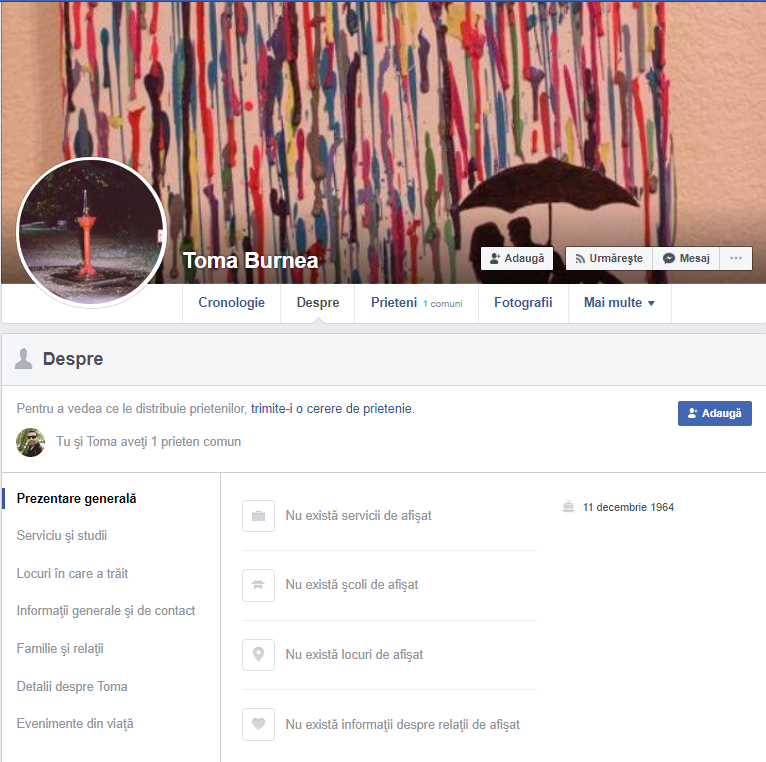Open Locuri în care a trăit section
Viewport: 766px width, 762px height.
click(x=72, y=573)
